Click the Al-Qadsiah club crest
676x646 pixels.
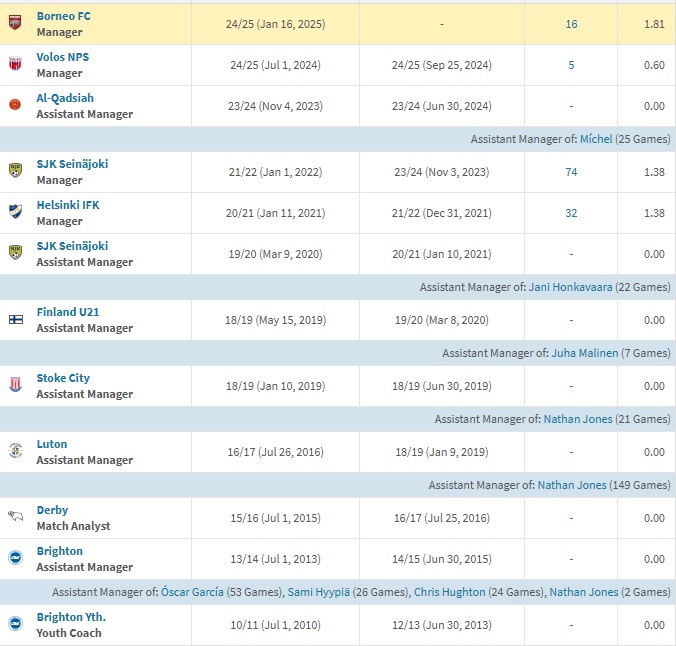click(x=15, y=106)
